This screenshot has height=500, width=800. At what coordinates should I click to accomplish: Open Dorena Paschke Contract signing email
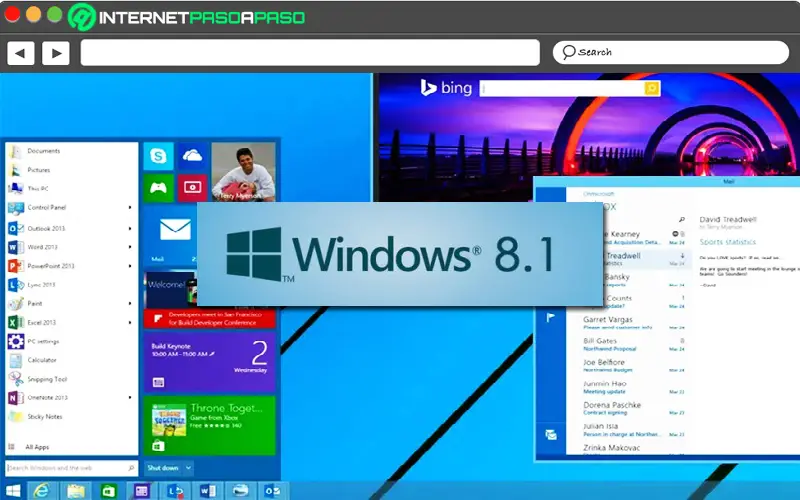click(x=634, y=408)
